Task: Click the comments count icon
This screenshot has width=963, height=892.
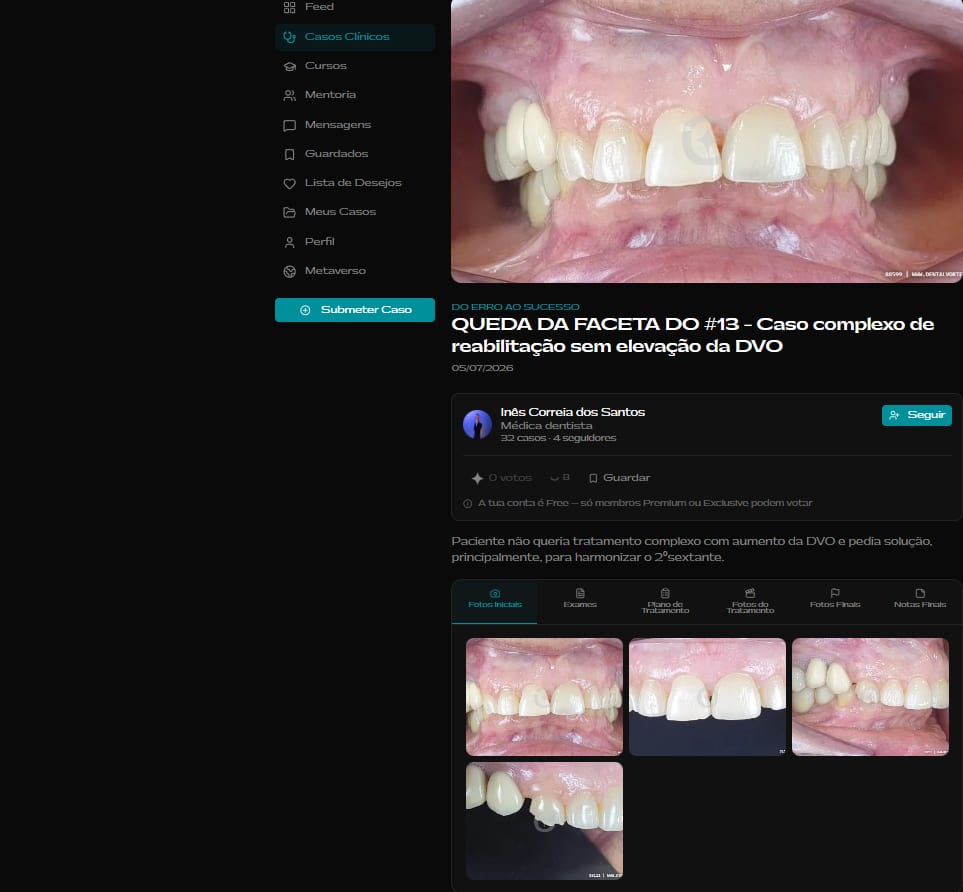Action: pyautogui.click(x=555, y=478)
